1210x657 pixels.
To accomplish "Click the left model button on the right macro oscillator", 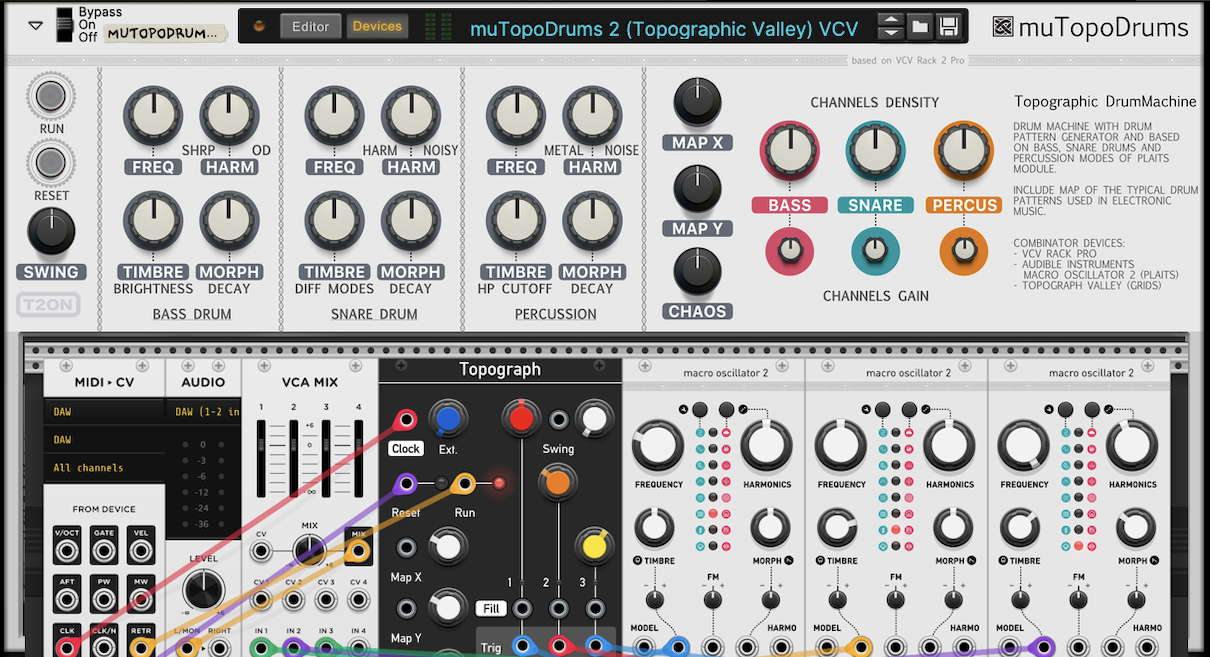I will point(1065,409).
